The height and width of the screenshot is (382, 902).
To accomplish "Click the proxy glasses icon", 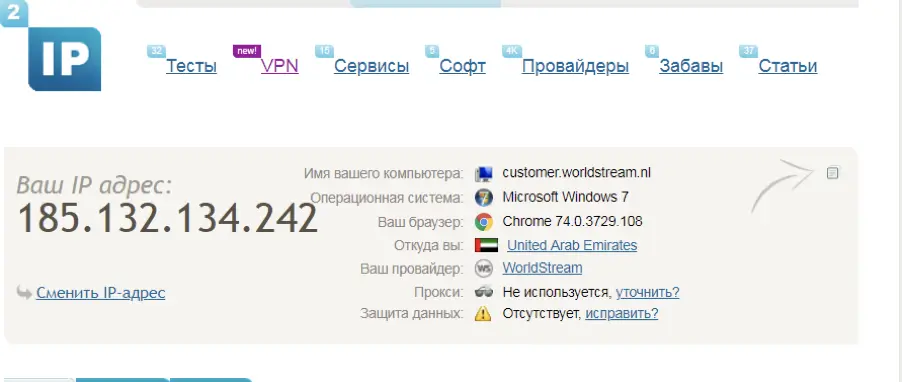I will pyautogui.click(x=484, y=292).
